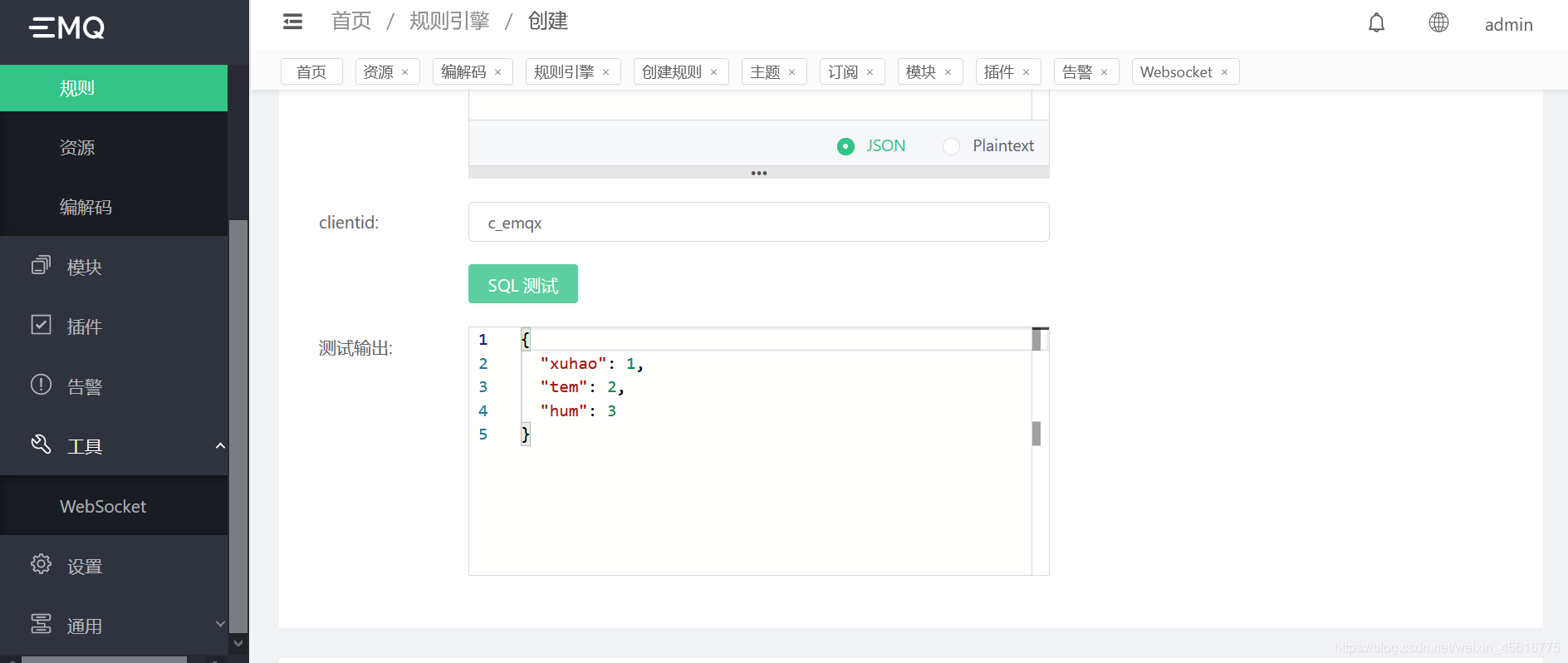Open the WebSocket sidebar item

tap(114, 506)
